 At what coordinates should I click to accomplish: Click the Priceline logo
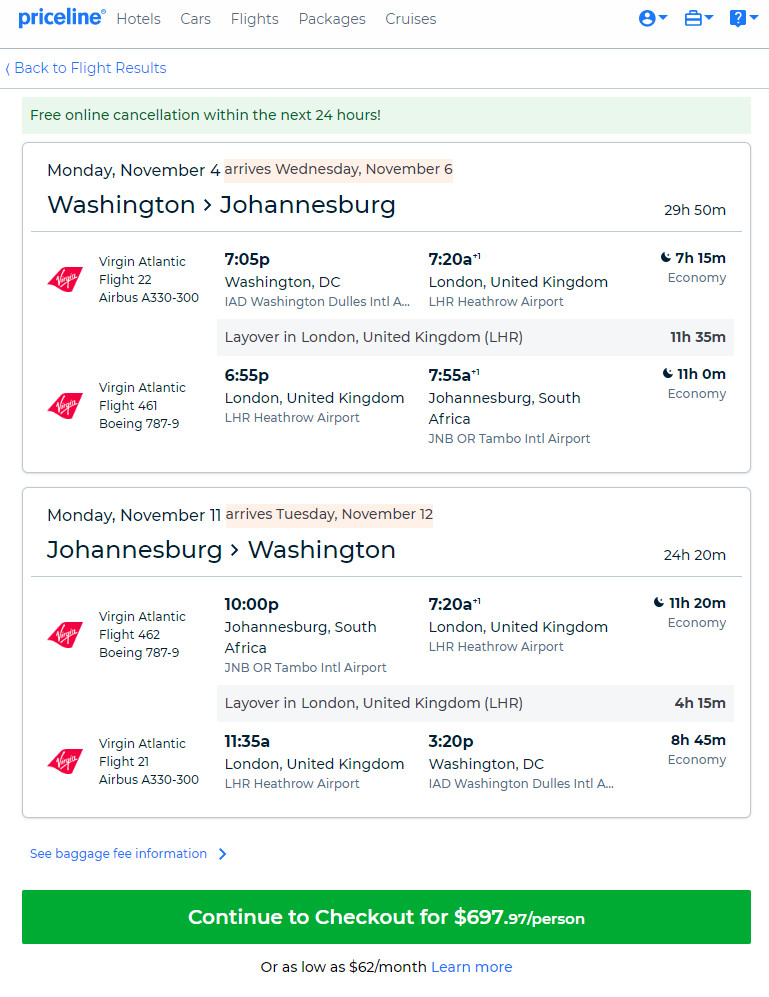tap(62, 18)
